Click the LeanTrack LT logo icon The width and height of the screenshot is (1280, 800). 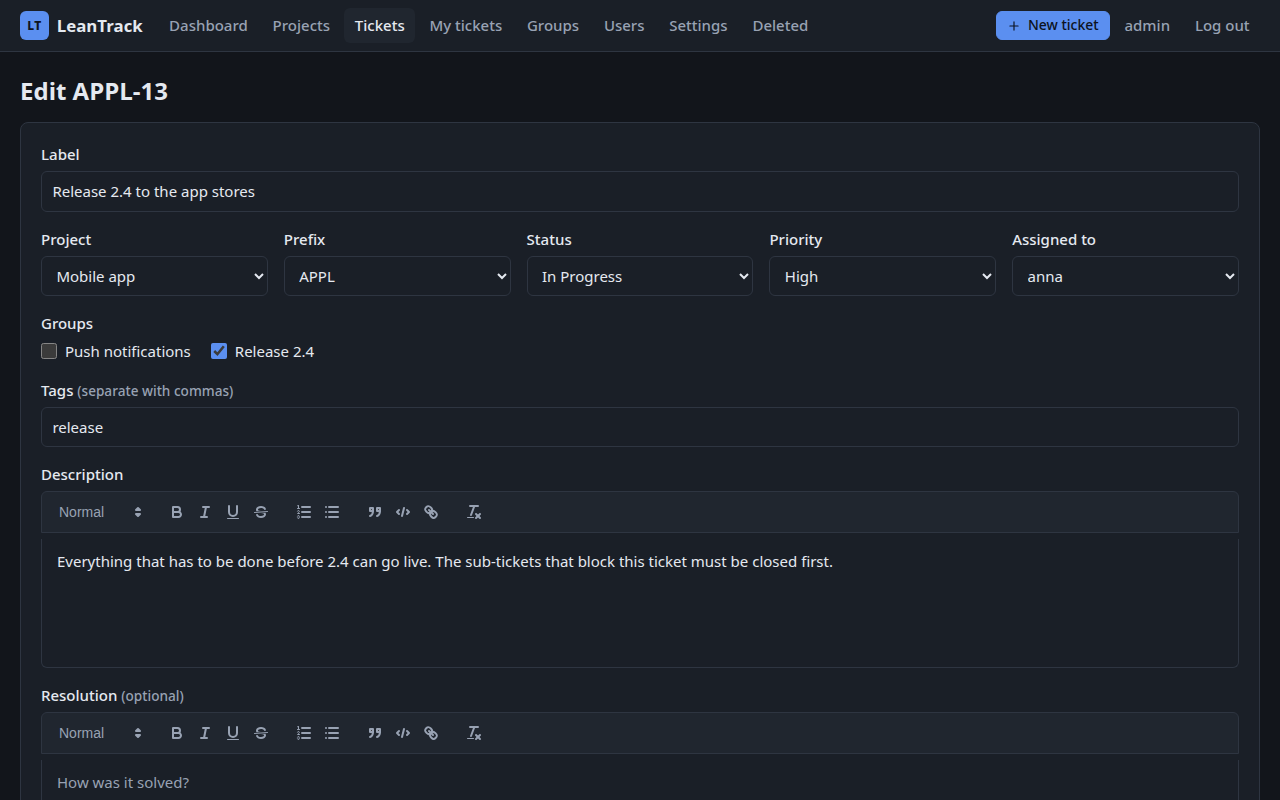[34, 26]
